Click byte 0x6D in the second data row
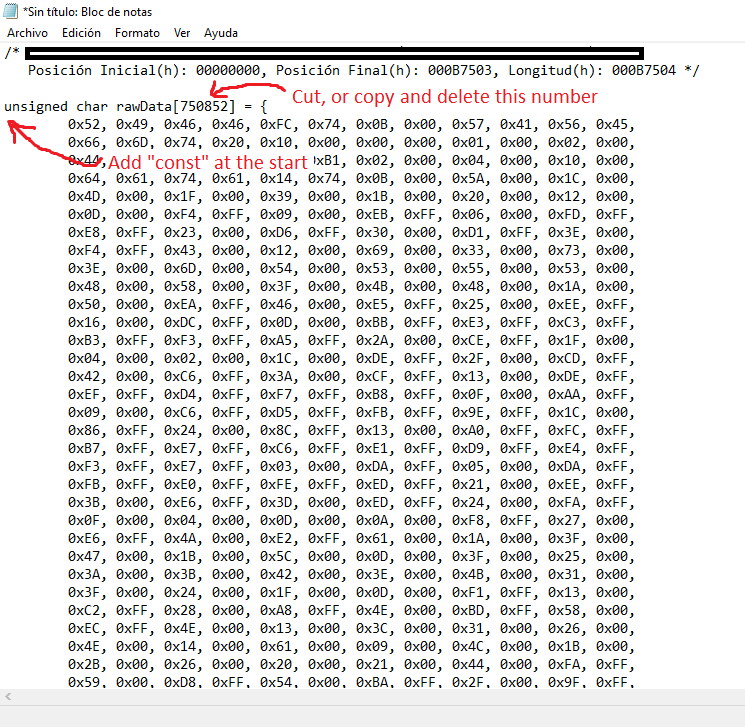Screen dimensions: 745x727 coord(132,143)
